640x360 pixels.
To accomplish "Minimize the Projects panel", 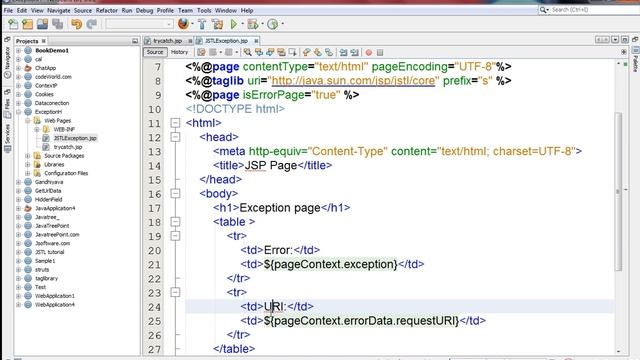I will click(135, 41).
